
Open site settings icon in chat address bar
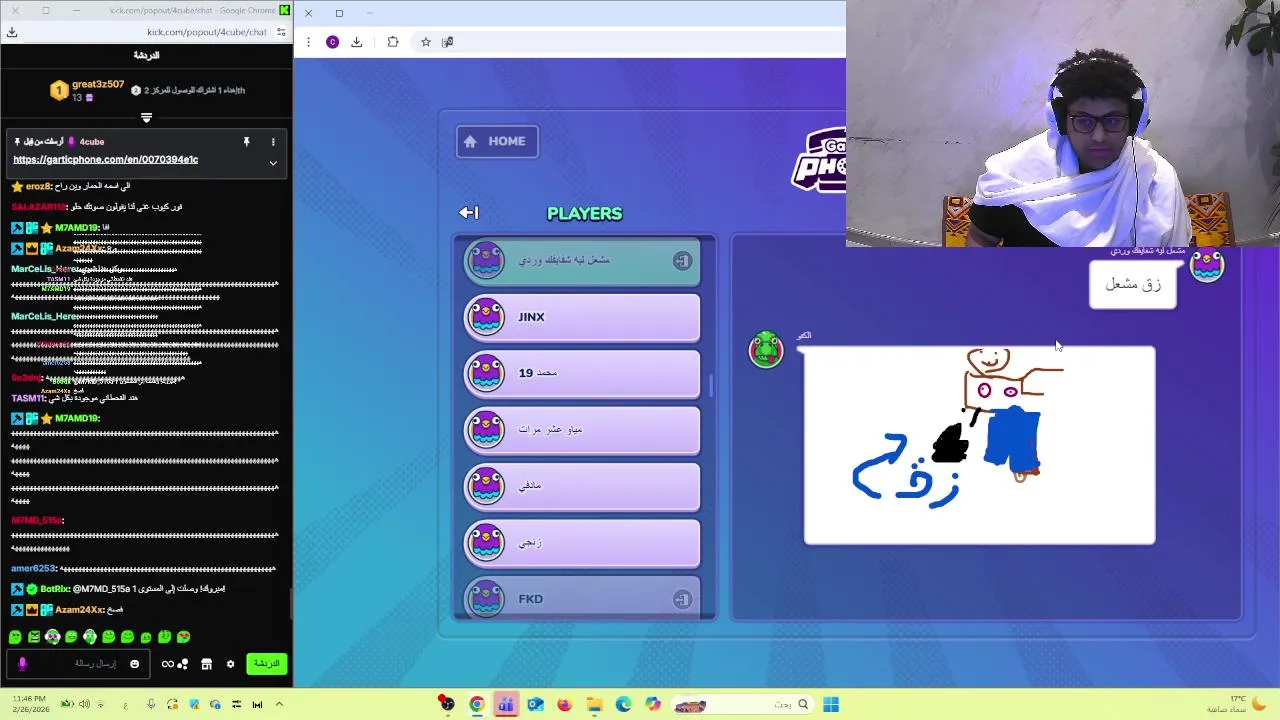281,32
